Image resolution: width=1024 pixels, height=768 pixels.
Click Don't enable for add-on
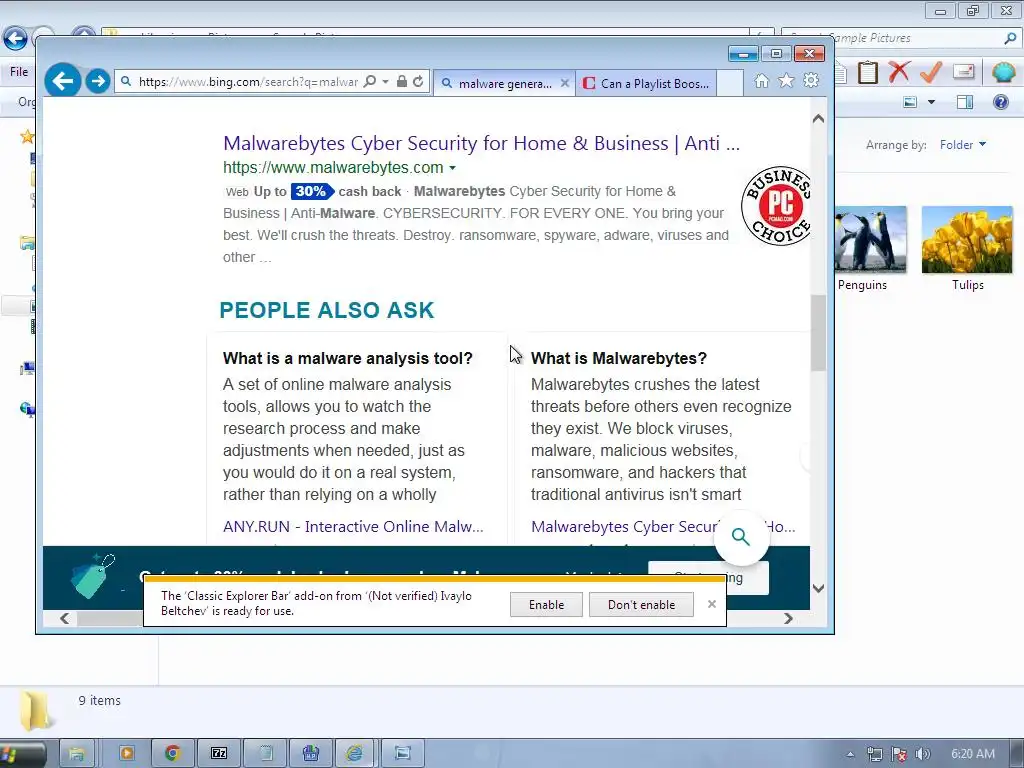pyautogui.click(x=641, y=605)
